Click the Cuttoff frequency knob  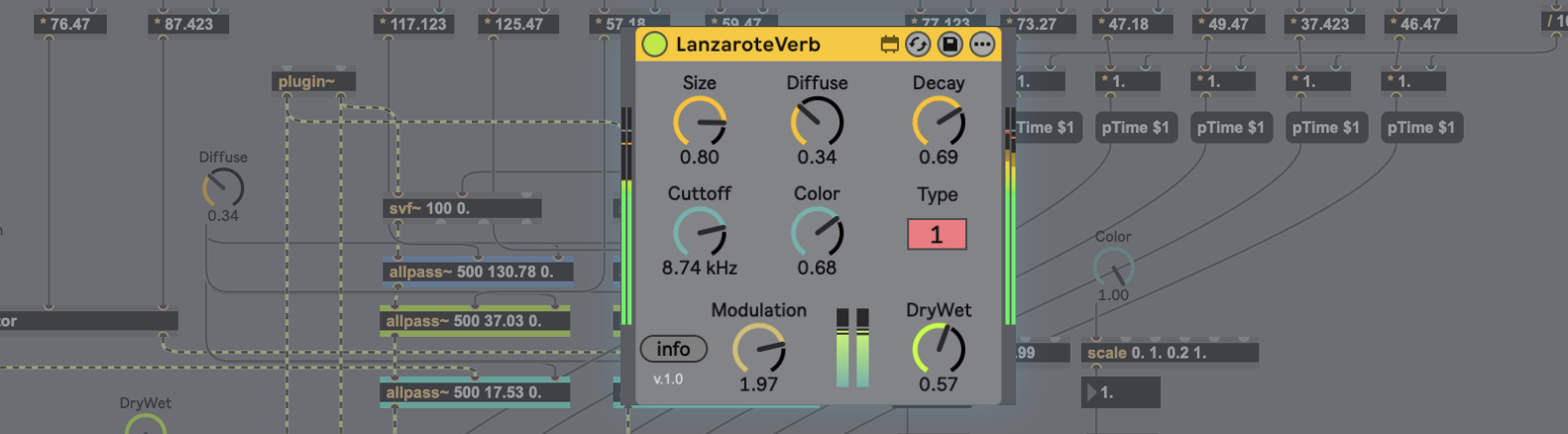(x=700, y=234)
